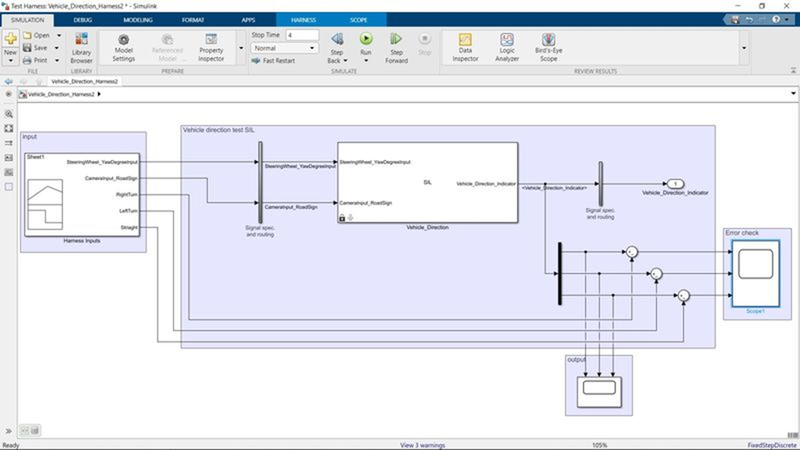
Task: Expand the Save dropdown arrow
Action: click(x=57, y=48)
